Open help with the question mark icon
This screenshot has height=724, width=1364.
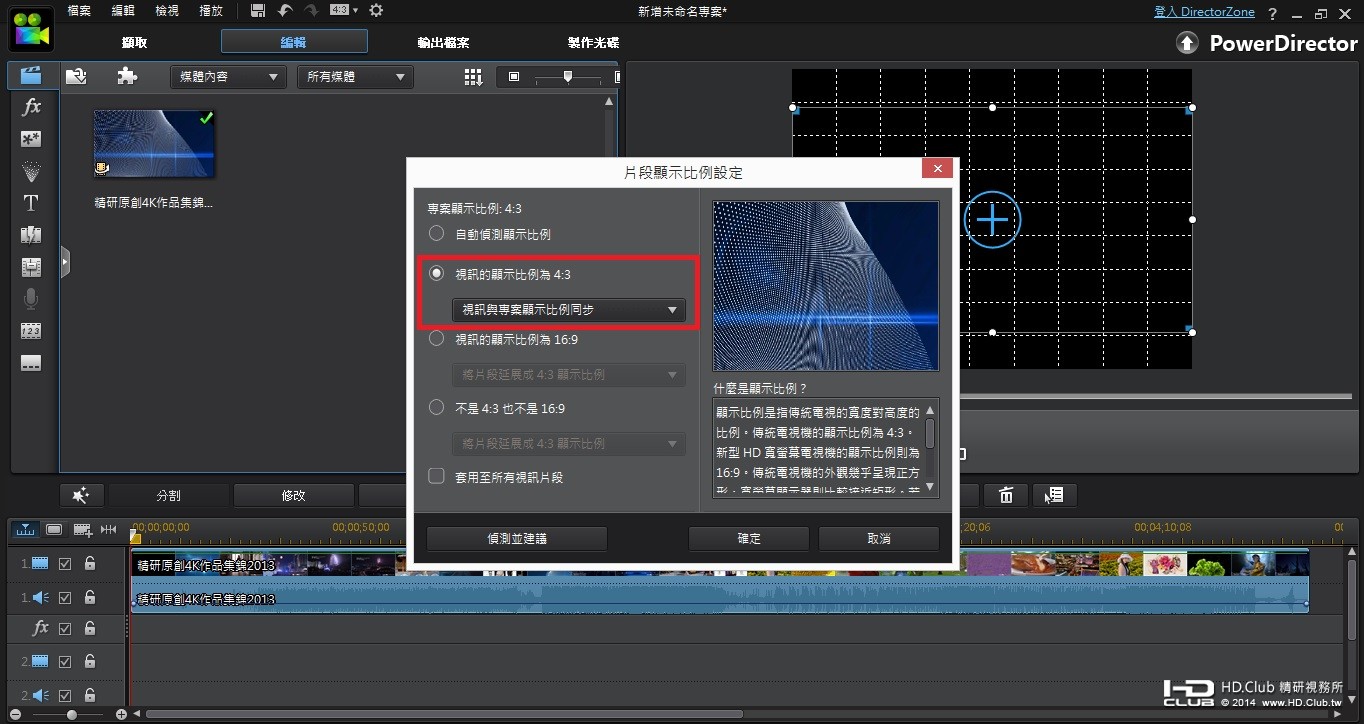tap(1274, 13)
